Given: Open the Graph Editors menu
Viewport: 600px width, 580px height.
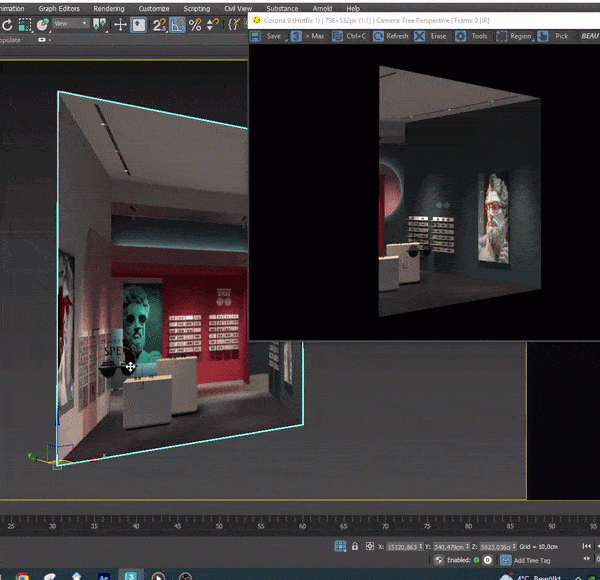Looking at the screenshot, I should click(x=61, y=8).
